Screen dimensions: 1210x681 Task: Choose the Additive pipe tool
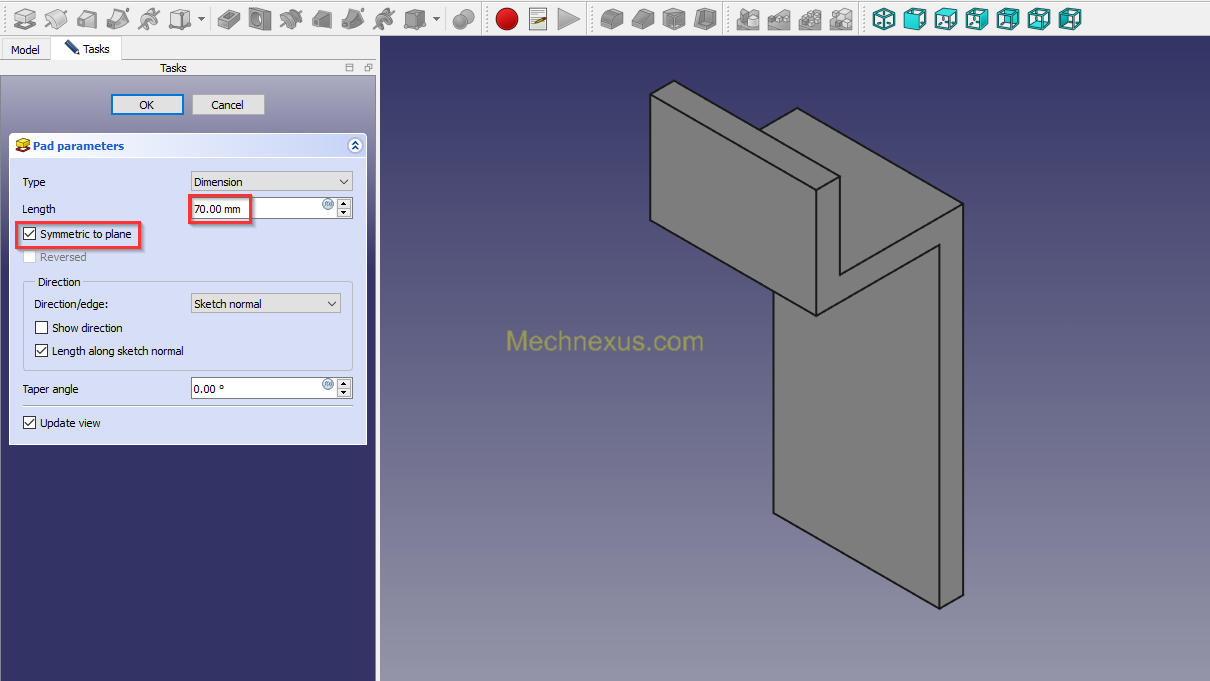[x=117, y=18]
